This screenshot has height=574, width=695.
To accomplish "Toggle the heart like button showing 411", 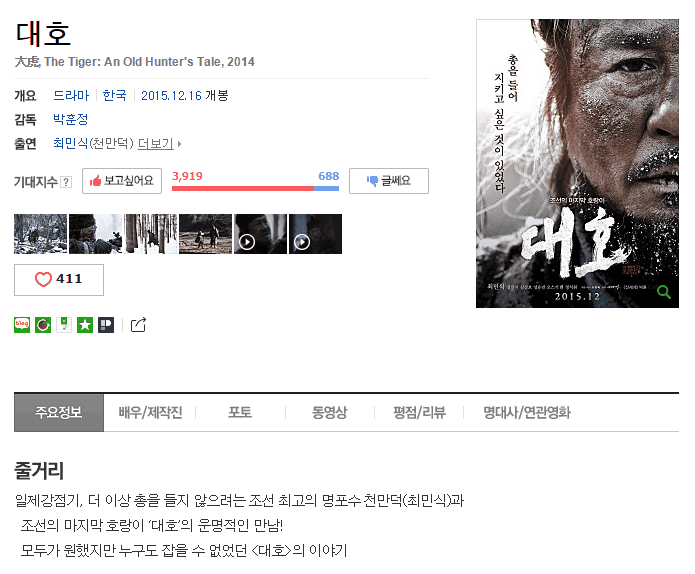I will [x=59, y=280].
